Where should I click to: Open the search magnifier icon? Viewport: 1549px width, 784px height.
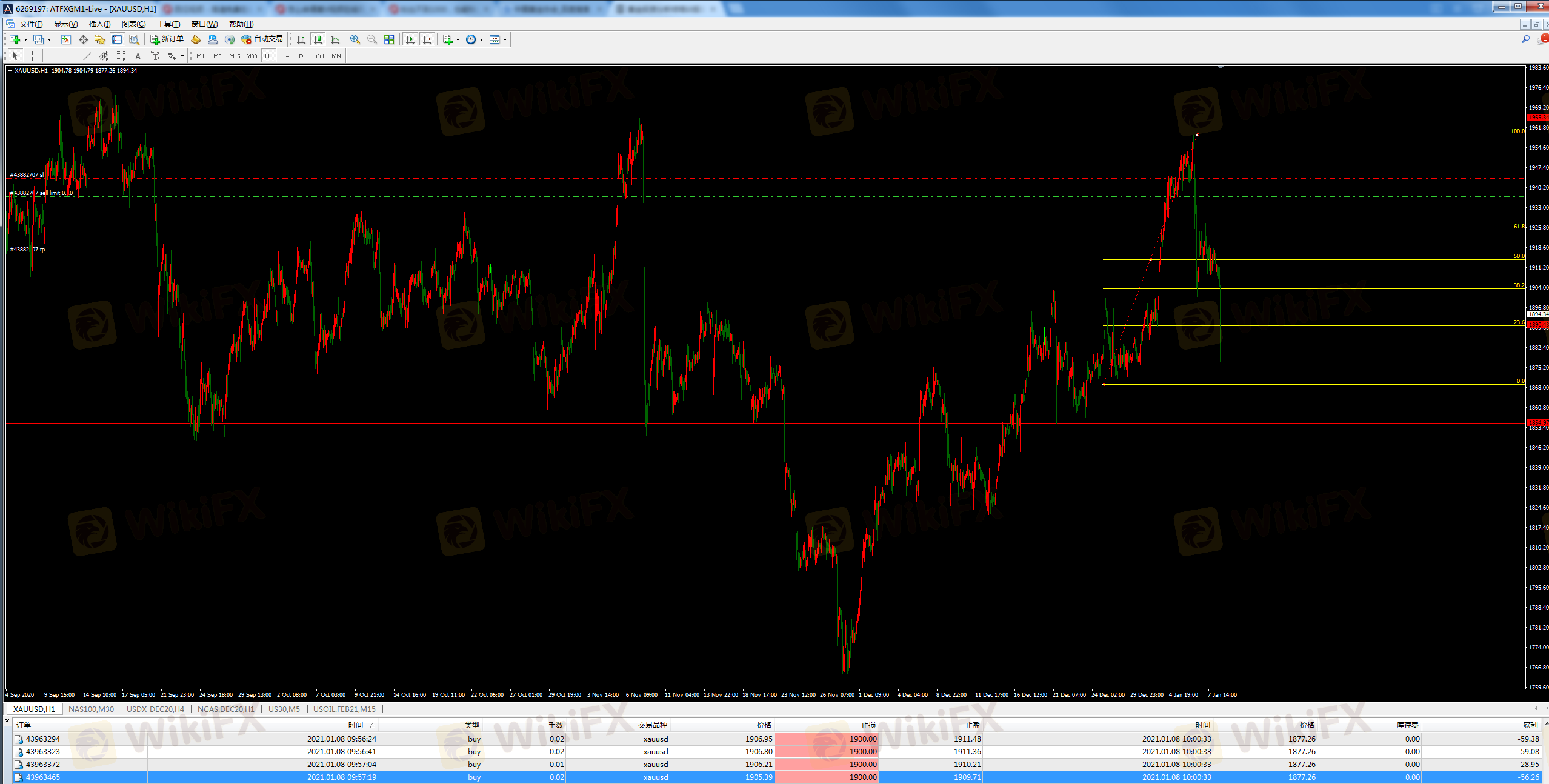(x=1525, y=39)
